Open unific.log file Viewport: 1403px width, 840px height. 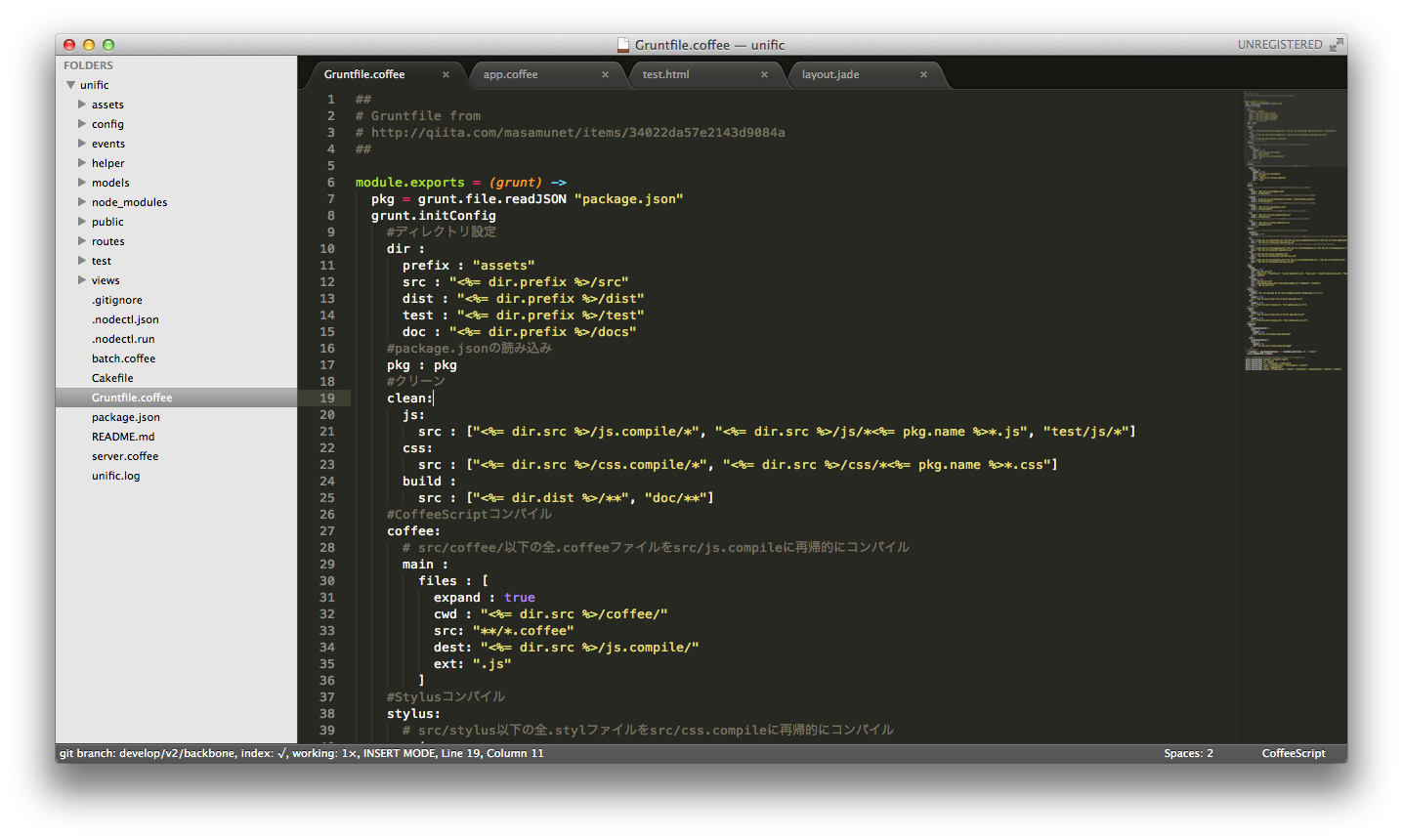(x=115, y=476)
